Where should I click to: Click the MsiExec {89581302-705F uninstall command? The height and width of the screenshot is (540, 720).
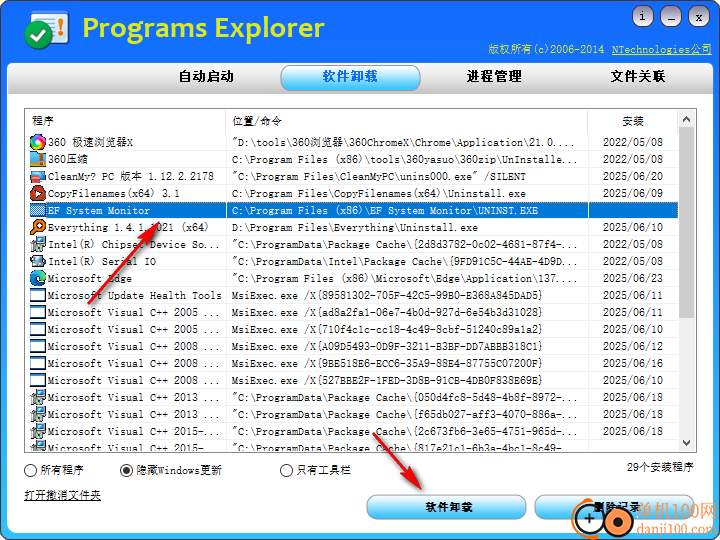(x=387, y=295)
